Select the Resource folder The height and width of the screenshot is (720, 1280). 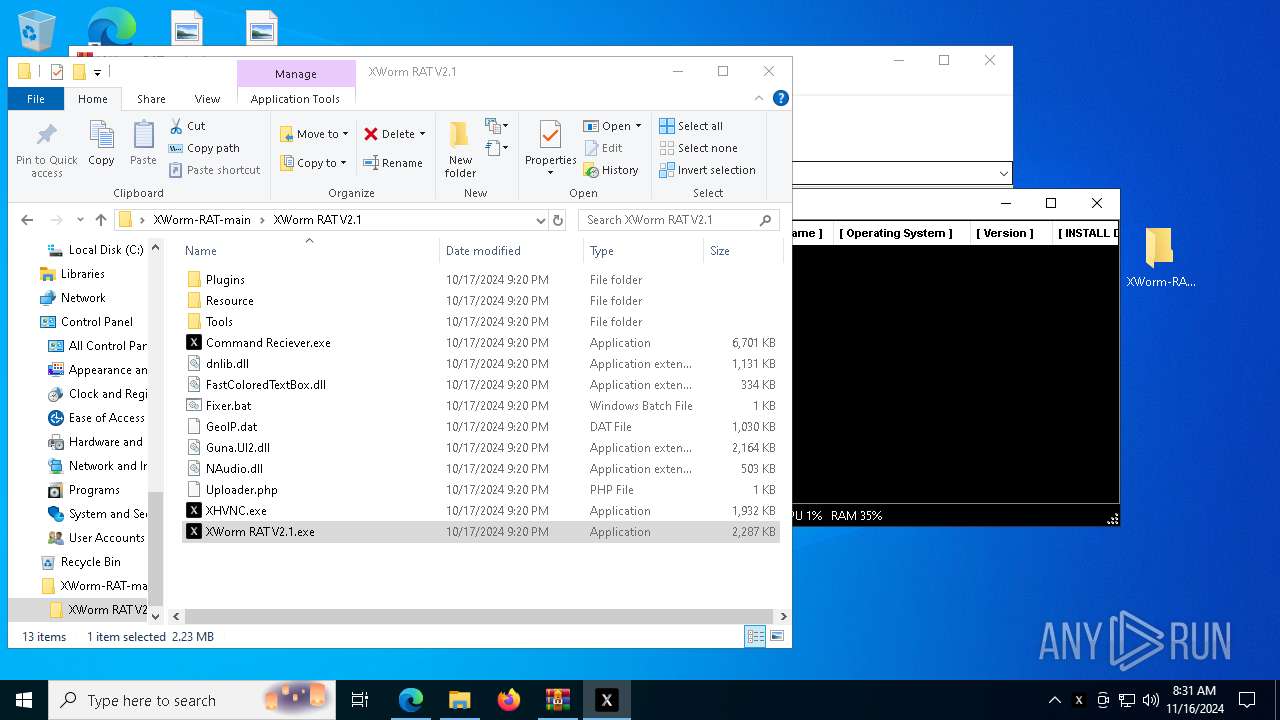[229, 301]
